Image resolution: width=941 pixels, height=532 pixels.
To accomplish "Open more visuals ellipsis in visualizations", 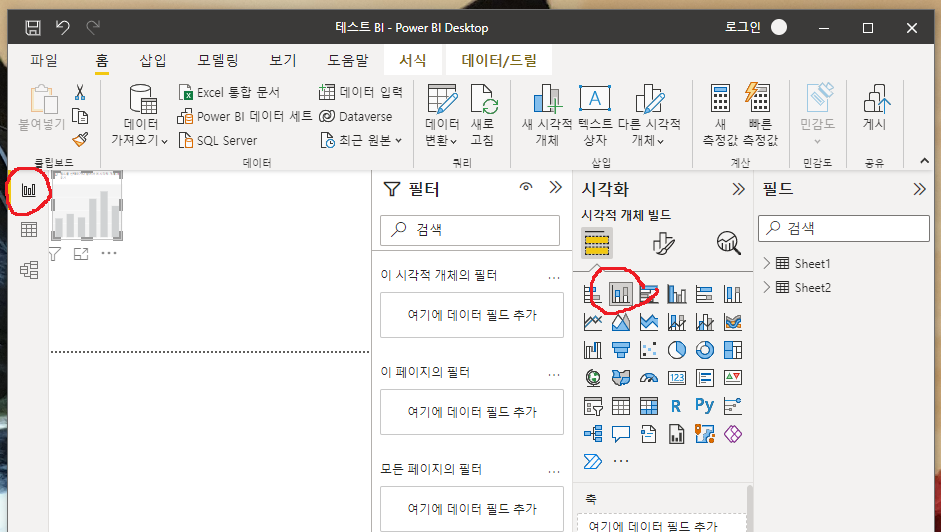I will (621, 461).
